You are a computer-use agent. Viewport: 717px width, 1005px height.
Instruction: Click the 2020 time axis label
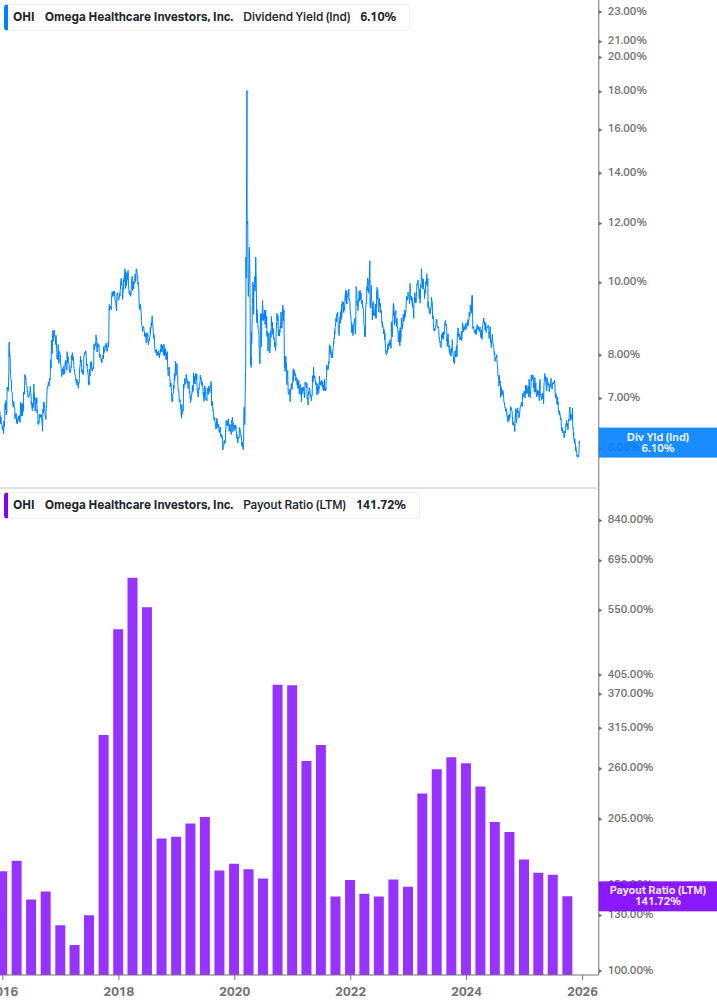pos(235,992)
